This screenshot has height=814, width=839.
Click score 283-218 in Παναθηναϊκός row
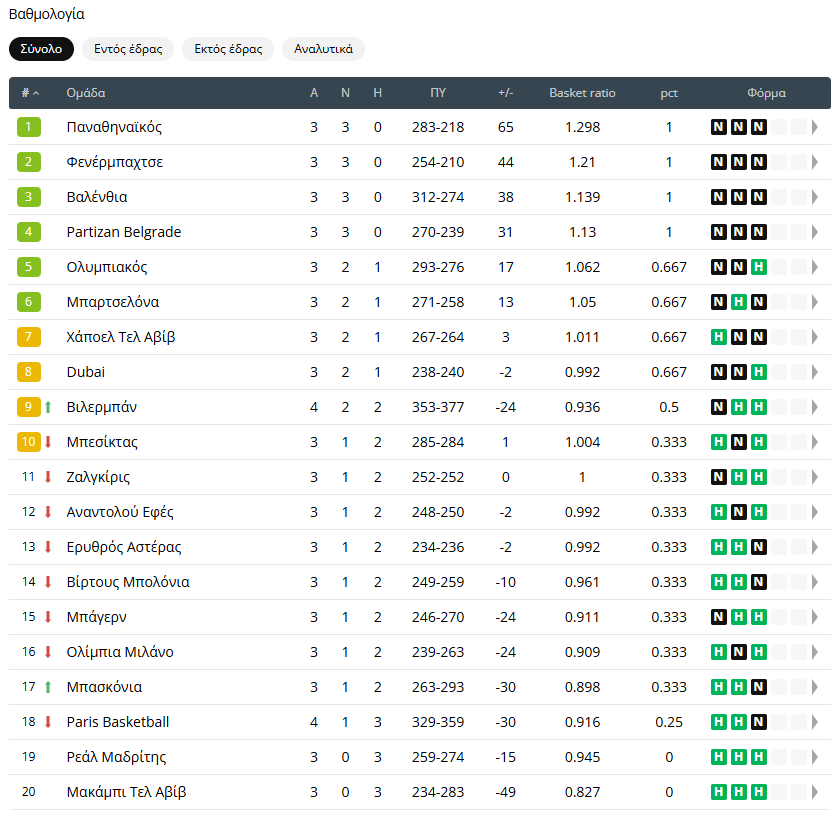click(x=438, y=127)
